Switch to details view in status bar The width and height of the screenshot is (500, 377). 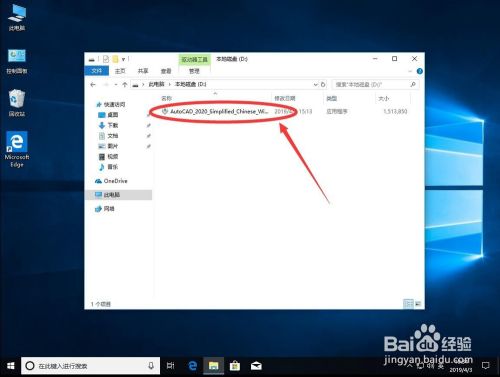click(x=408, y=304)
